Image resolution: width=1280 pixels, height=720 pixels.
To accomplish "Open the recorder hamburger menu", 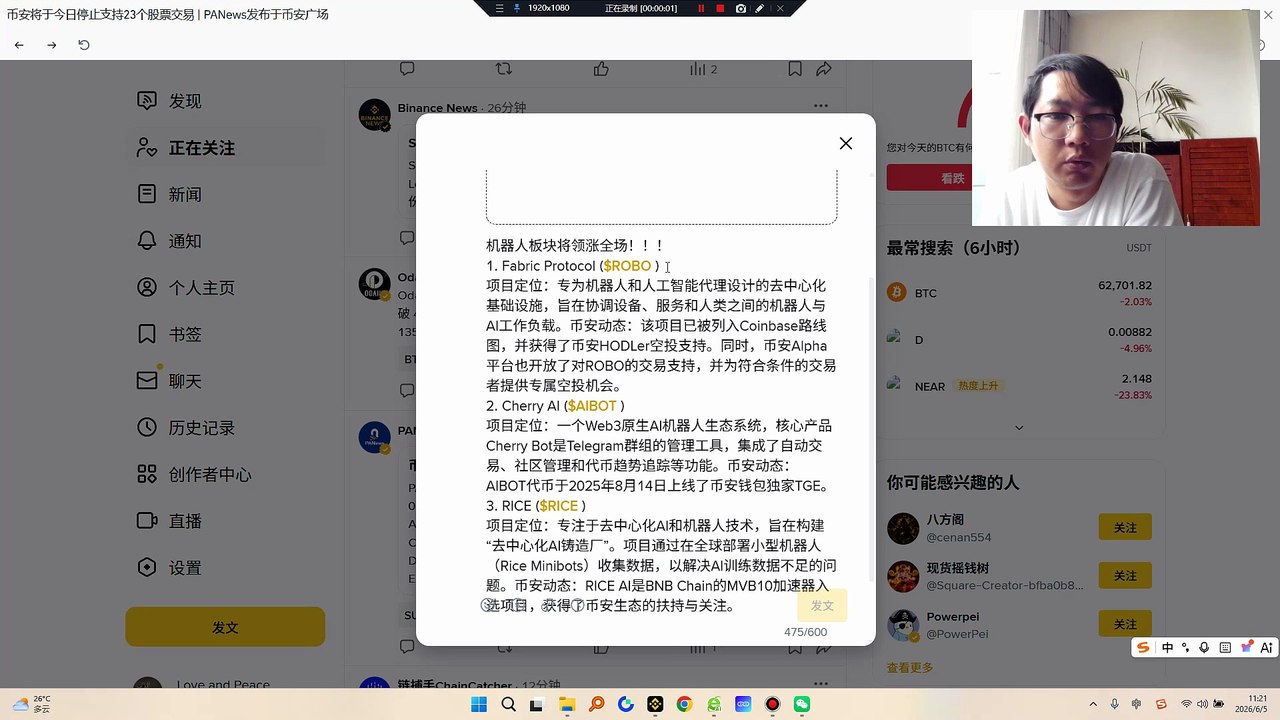I will [500, 8].
